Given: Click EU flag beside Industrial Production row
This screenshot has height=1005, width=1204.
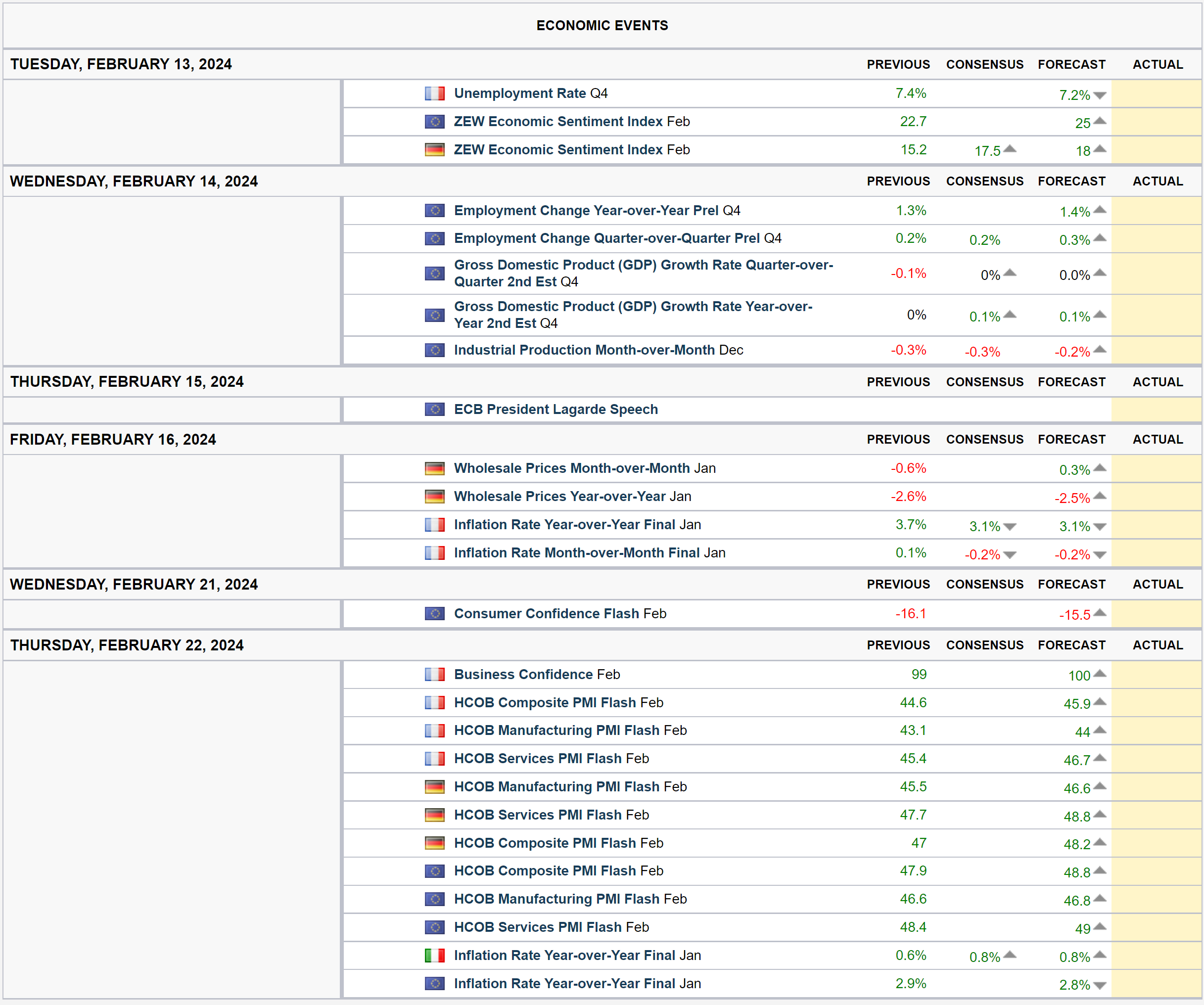Looking at the screenshot, I should point(434,350).
